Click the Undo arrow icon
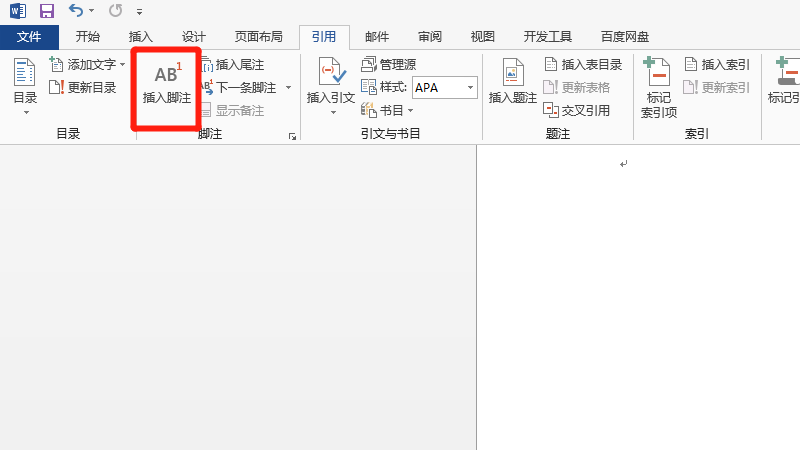This screenshot has width=800, height=450. [76, 11]
